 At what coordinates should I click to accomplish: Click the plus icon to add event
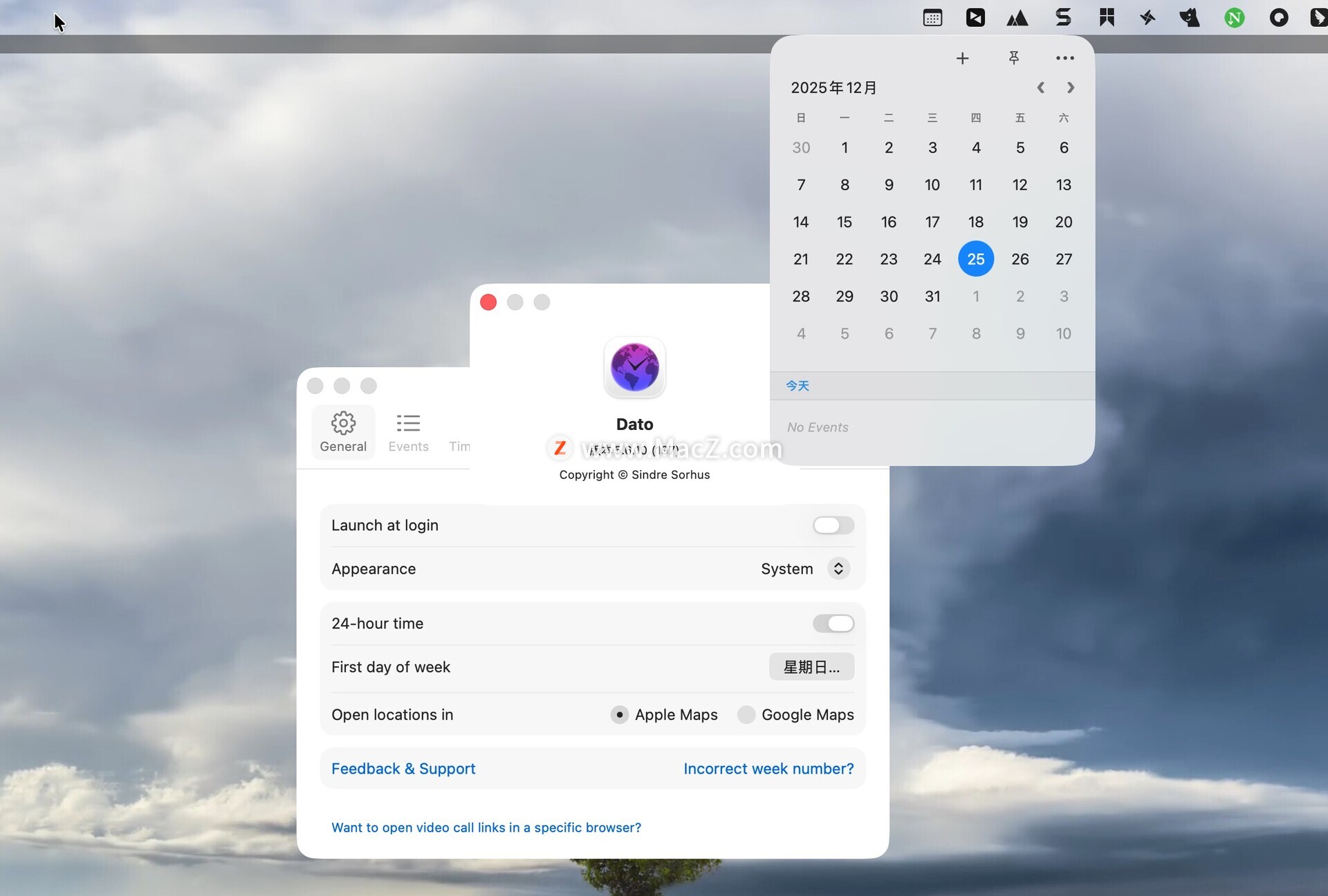point(962,58)
